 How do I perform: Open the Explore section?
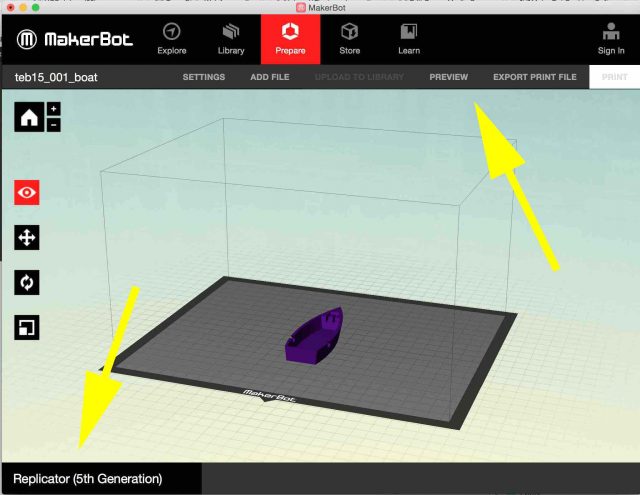172,39
